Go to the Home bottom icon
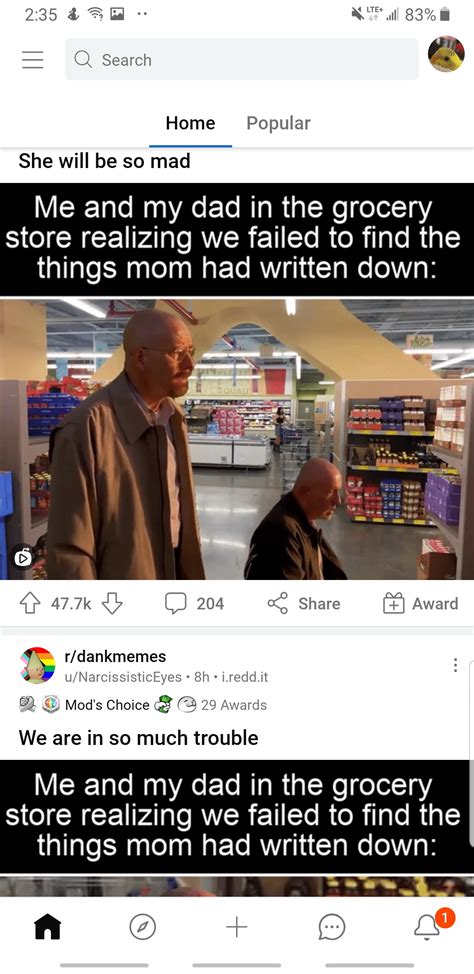This screenshot has width=474, height=974. tap(48, 928)
